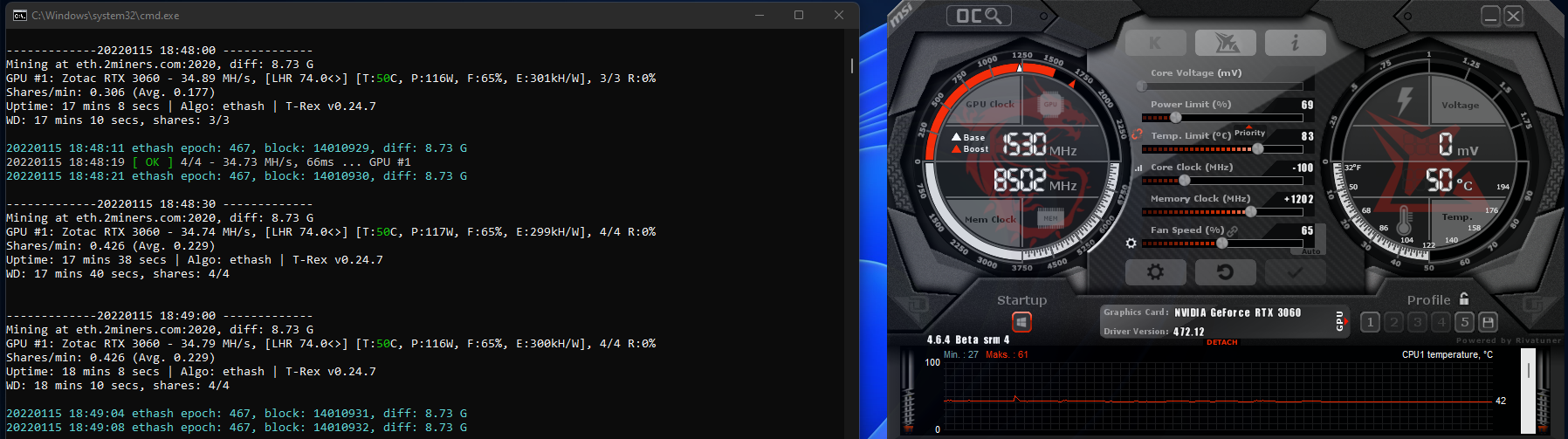This screenshot has height=439, width=1568.
Task: Click the Temp. Limit value 83
Action: pyautogui.click(x=1307, y=136)
